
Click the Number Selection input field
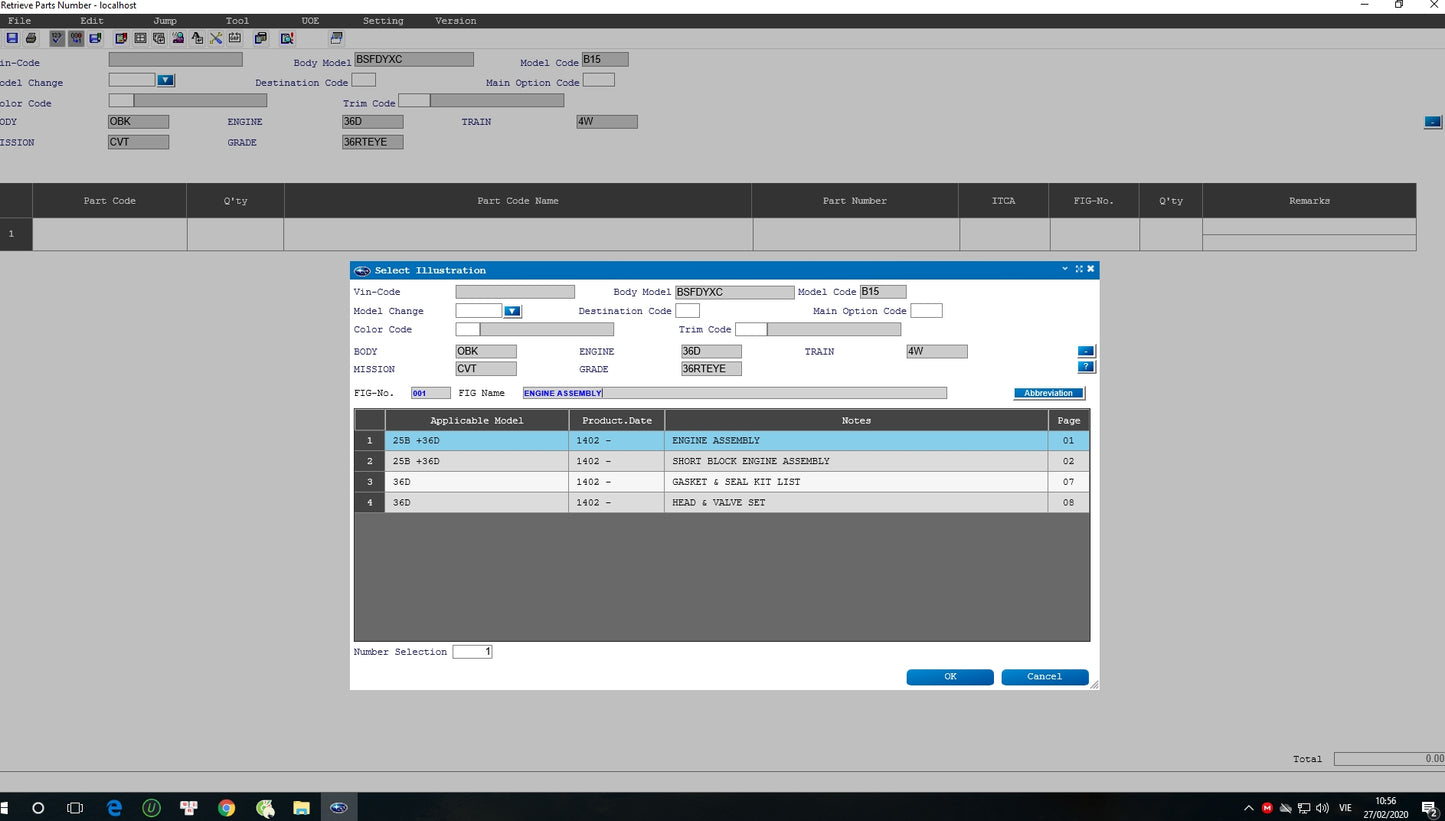click(x=472, y=652)
